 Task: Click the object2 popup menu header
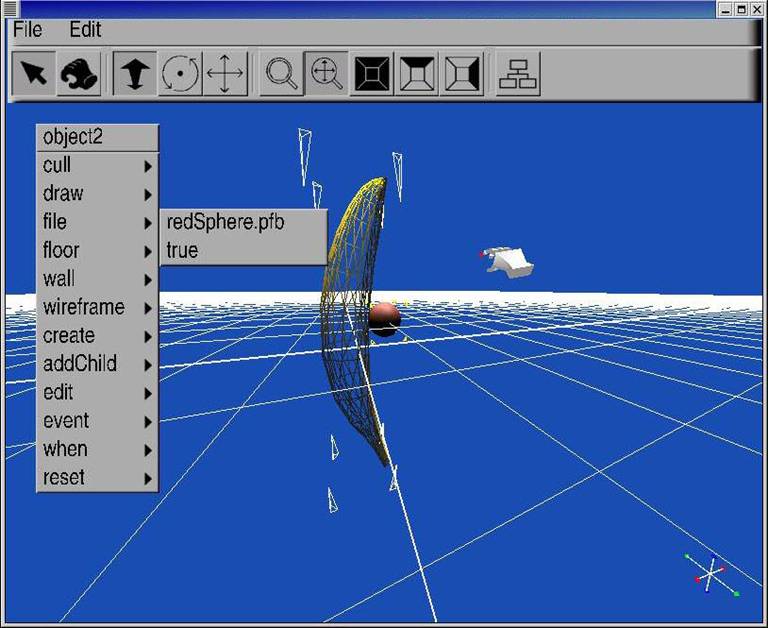(x=97, y=137)
